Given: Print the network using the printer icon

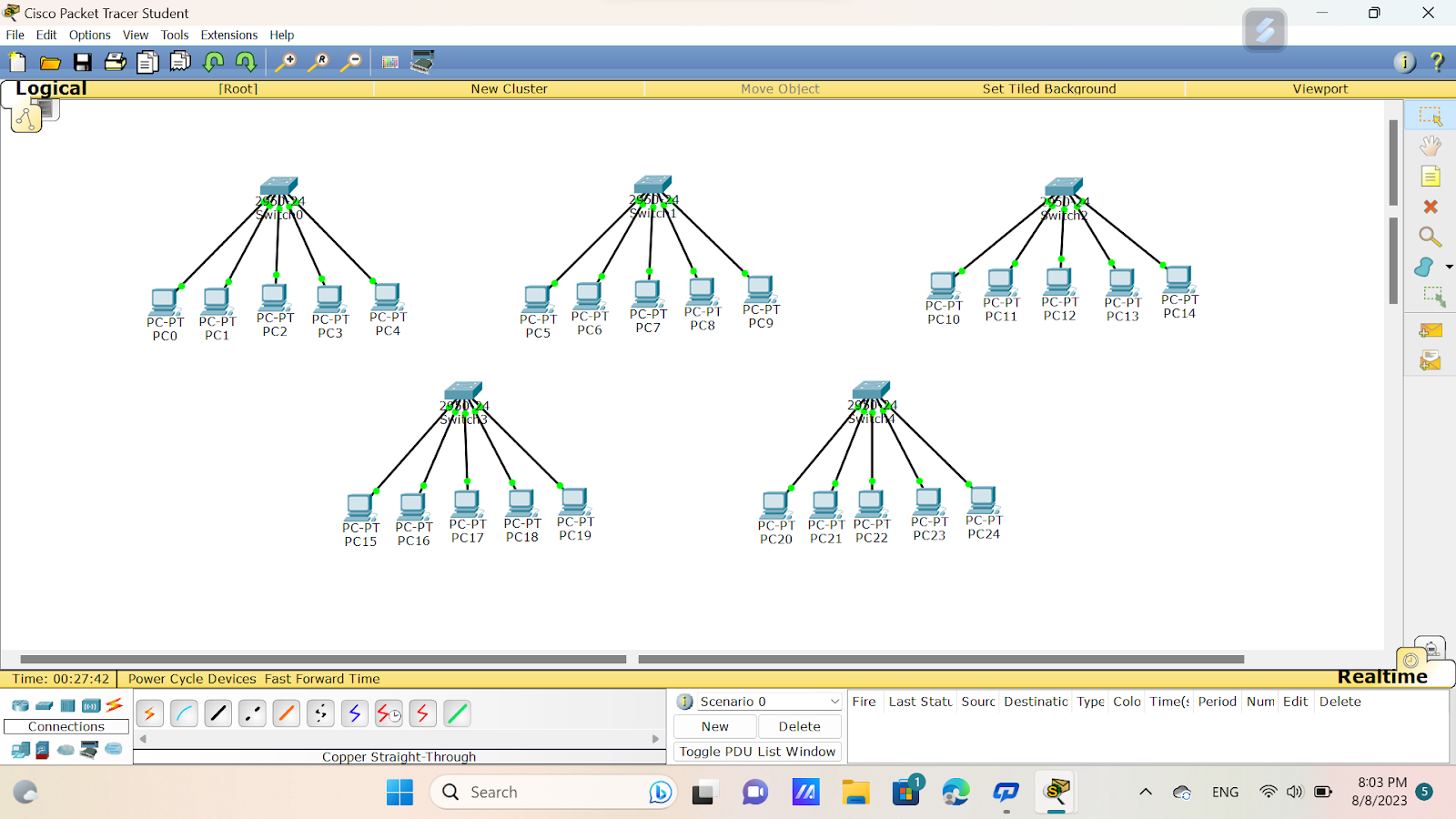Looking at the screenshot, I should tap(116, 62).
